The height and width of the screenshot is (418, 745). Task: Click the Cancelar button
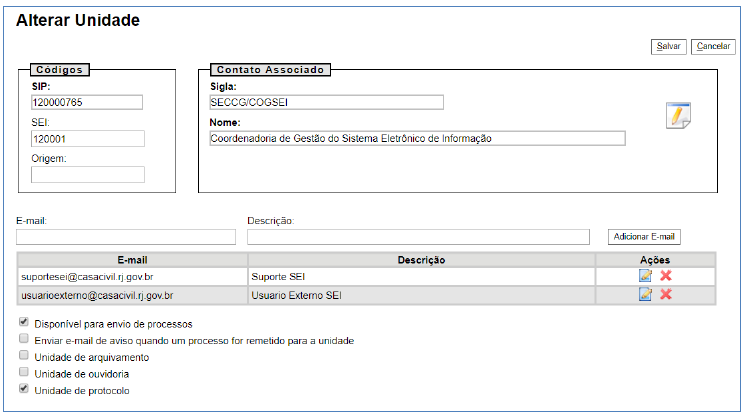click(713, 47)
